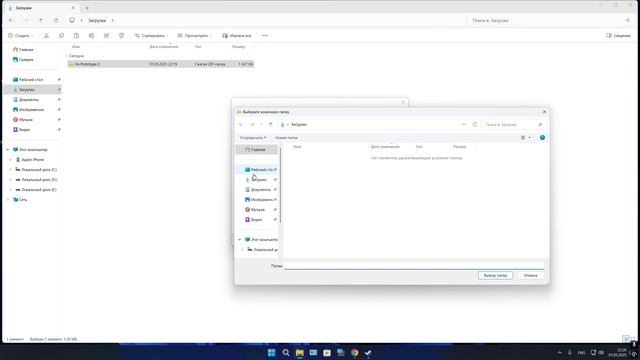Open the Упорядочить dropdown in folder dialog
640x360 pixels.
253,138
